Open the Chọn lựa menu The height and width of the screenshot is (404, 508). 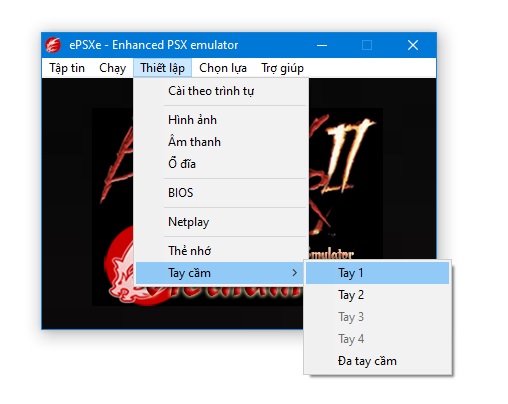tap(223, 68)
